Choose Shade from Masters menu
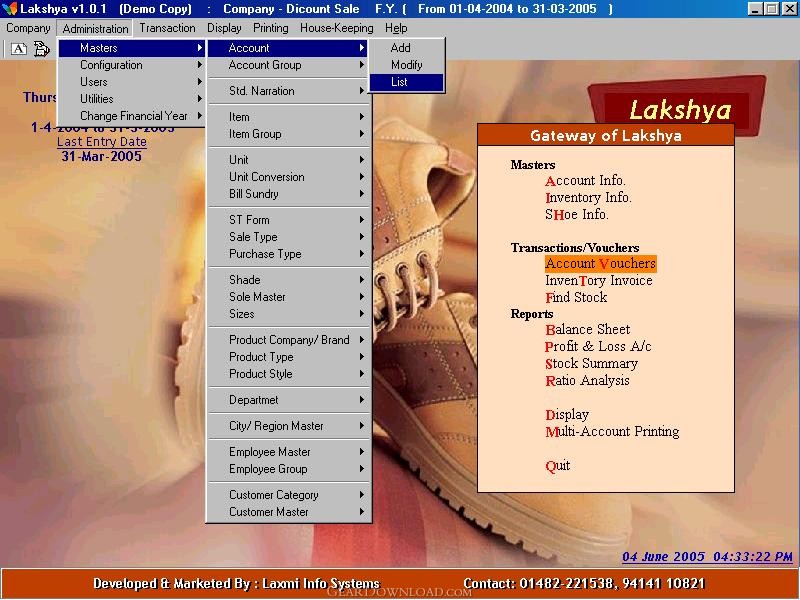 point(288,280)
